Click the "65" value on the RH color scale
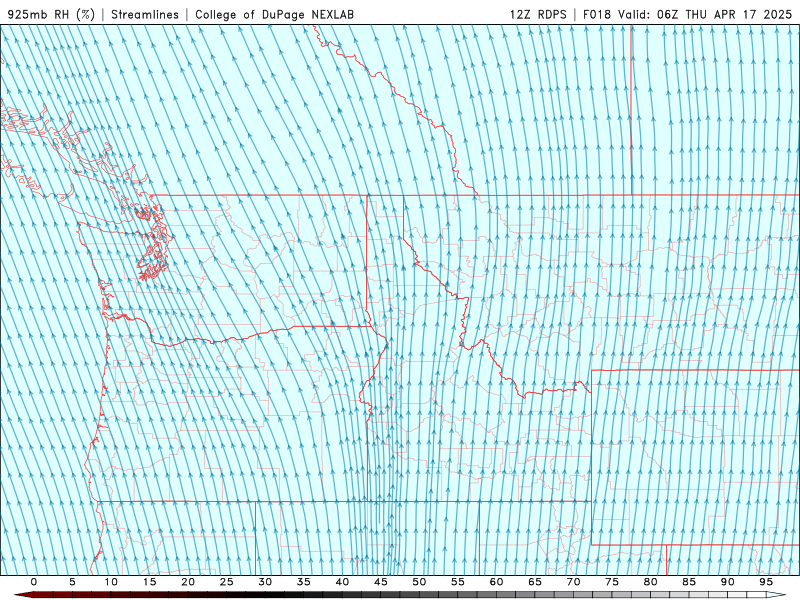This screenshot has width=800, height=600. (535, 582)
